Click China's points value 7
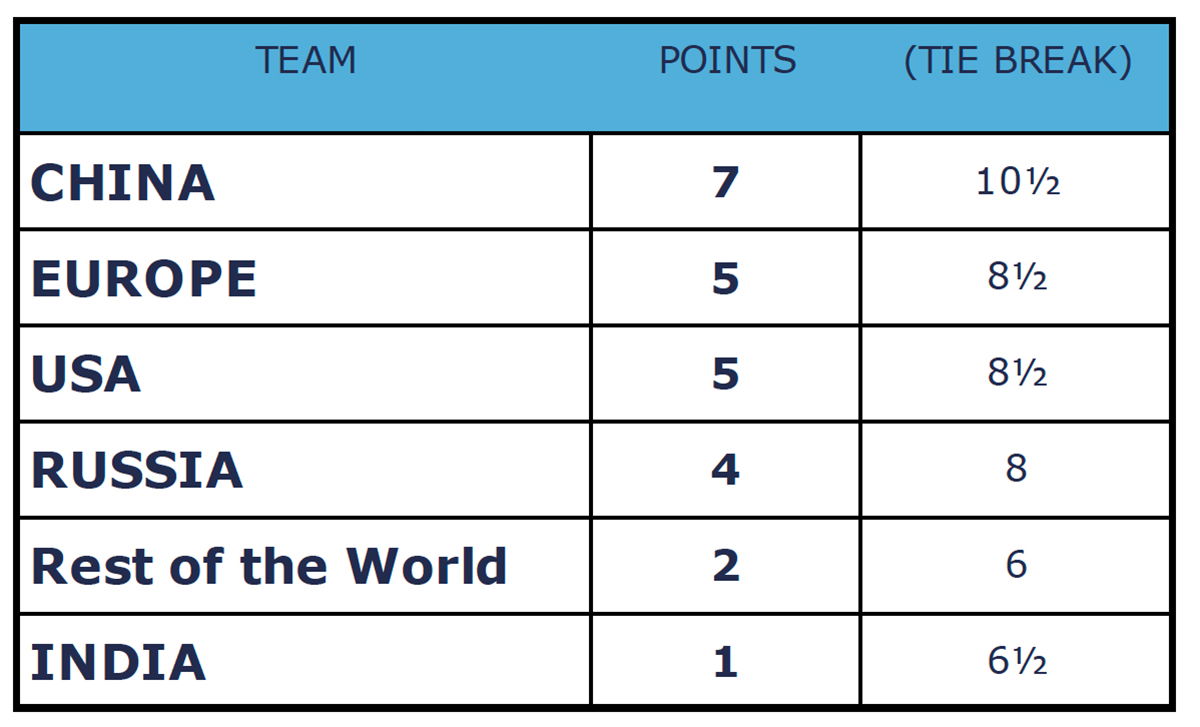This screenshot has width=1200, height=727. click(726, 183)
